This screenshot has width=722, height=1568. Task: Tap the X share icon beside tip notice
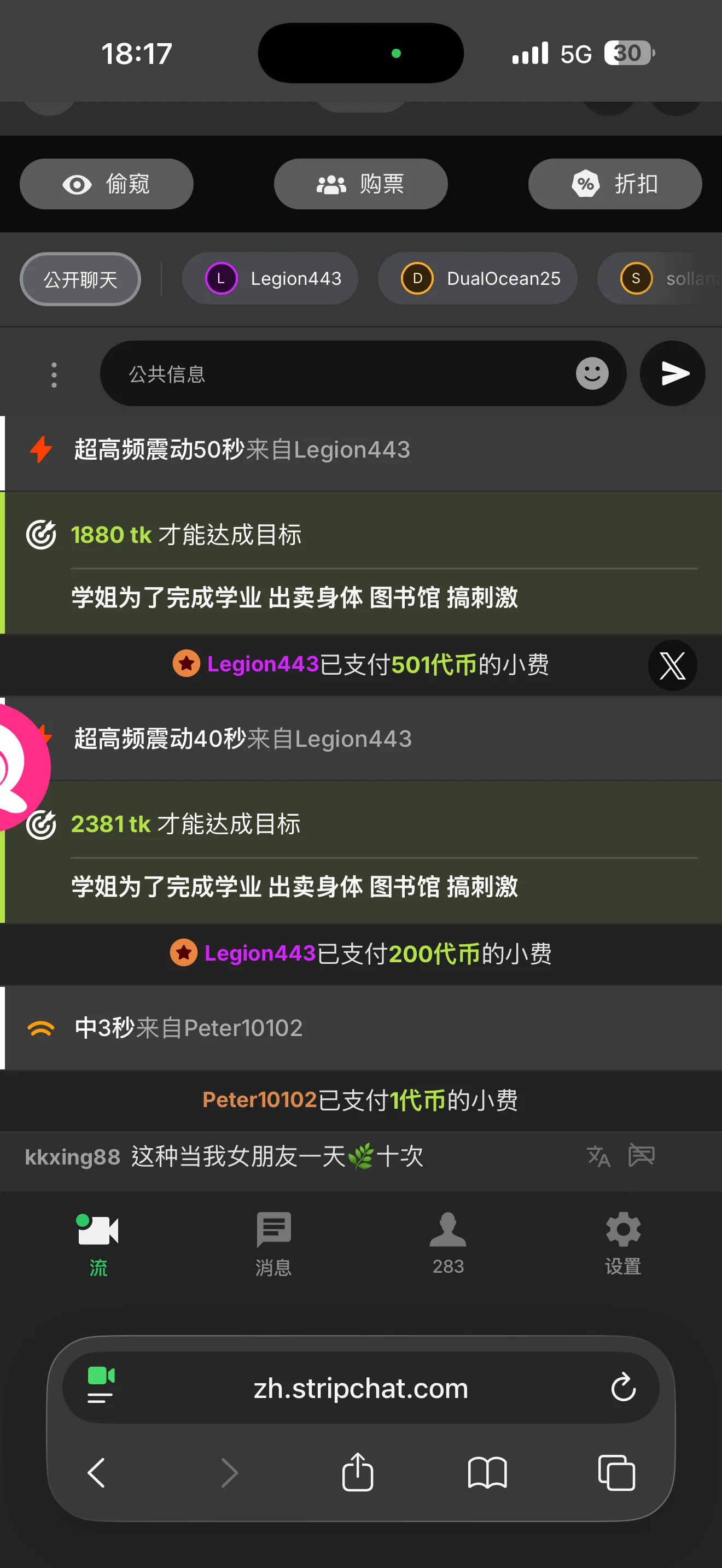pyautogui.click(x=672, y=665)
